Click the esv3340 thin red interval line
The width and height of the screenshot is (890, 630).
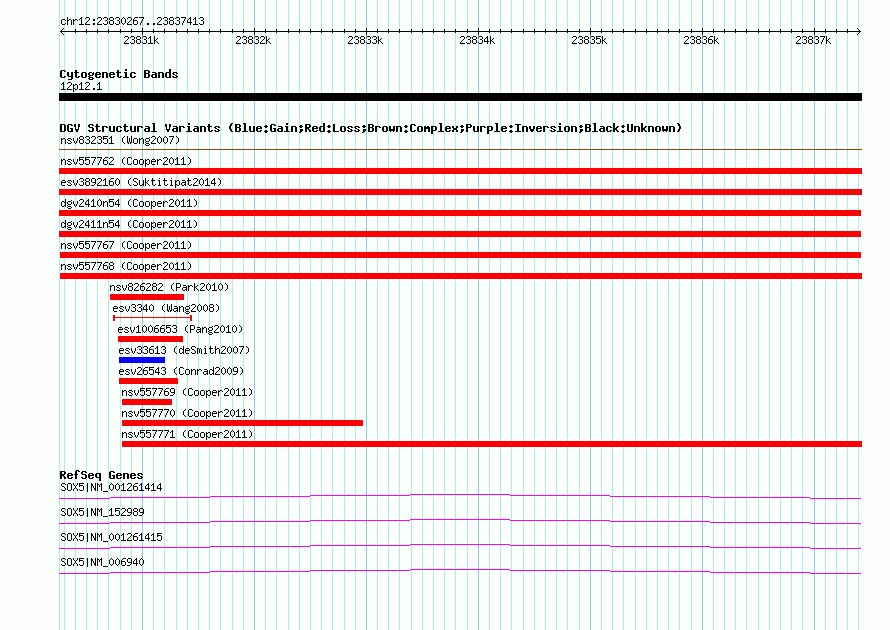tap(153, 318)
